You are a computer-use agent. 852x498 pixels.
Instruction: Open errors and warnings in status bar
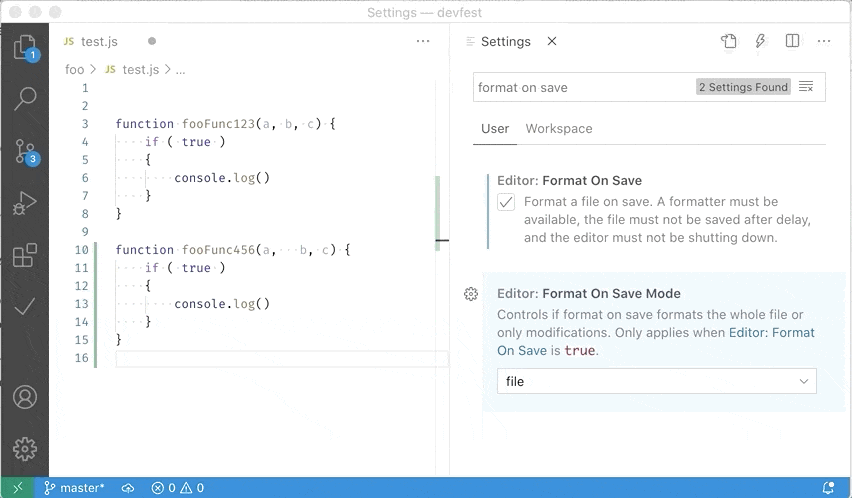pos(177,488)
